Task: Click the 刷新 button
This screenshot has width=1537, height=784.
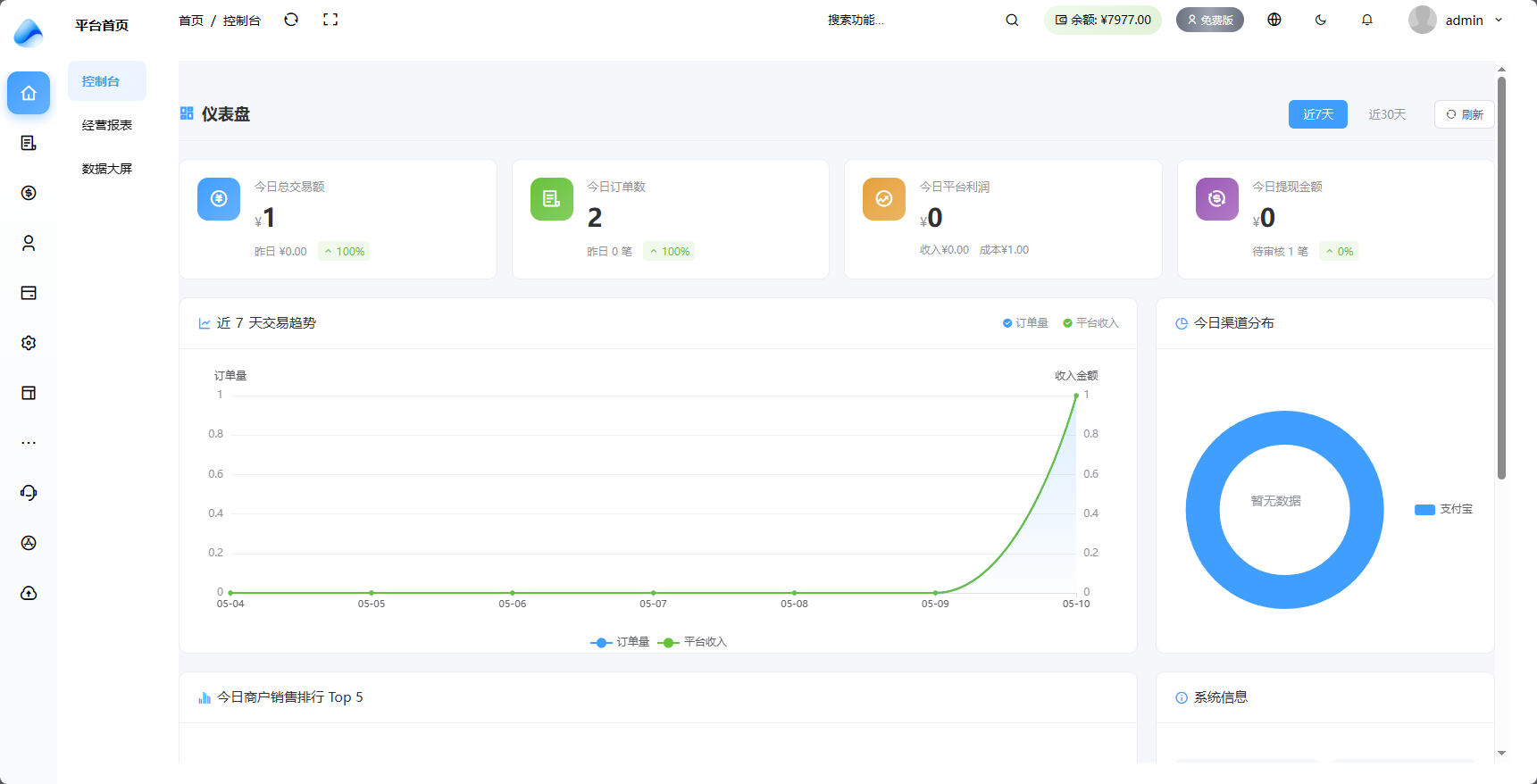Action: pyautogui.click(x=1465, y=114)
